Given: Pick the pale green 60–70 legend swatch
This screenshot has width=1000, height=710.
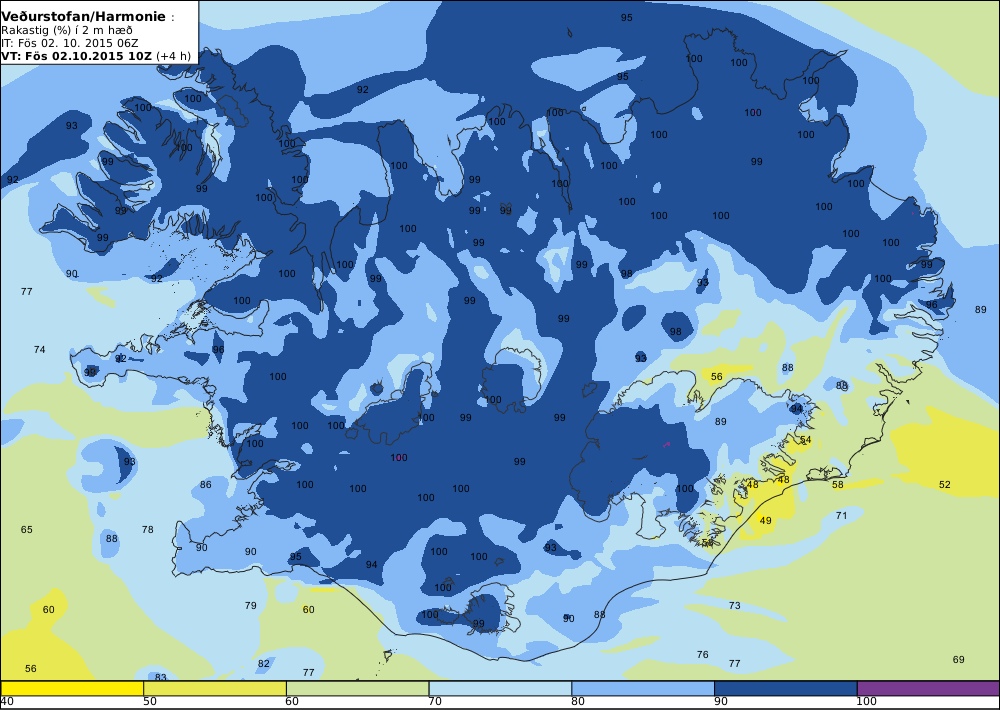Looking at the screenshot, I should [357, 688].
